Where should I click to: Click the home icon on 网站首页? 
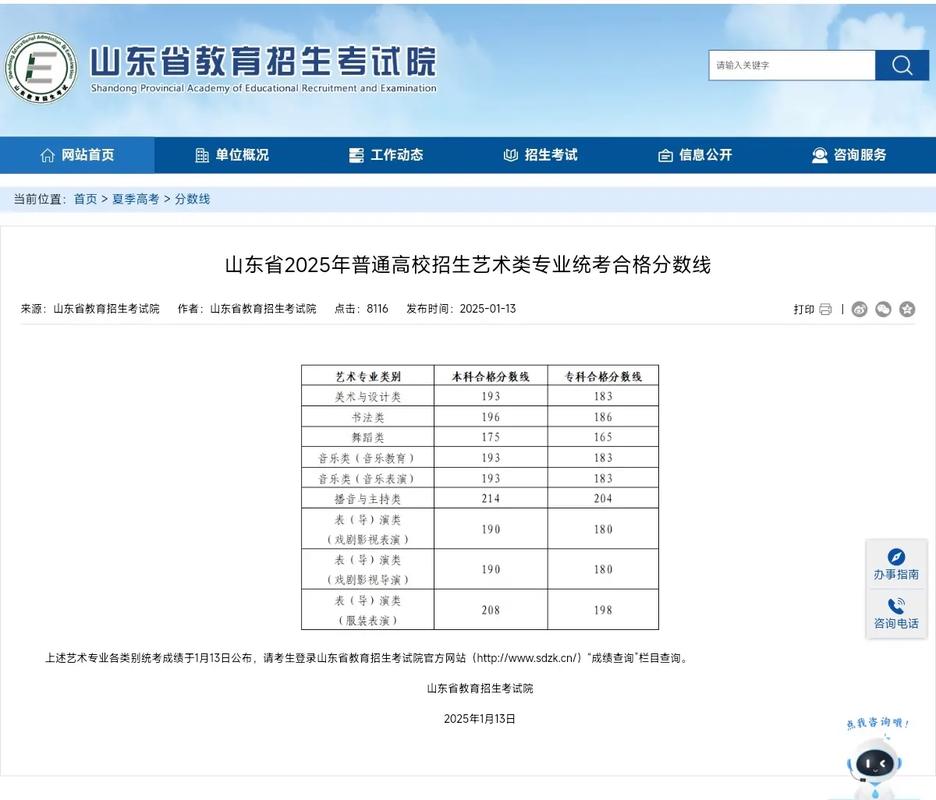48,155
